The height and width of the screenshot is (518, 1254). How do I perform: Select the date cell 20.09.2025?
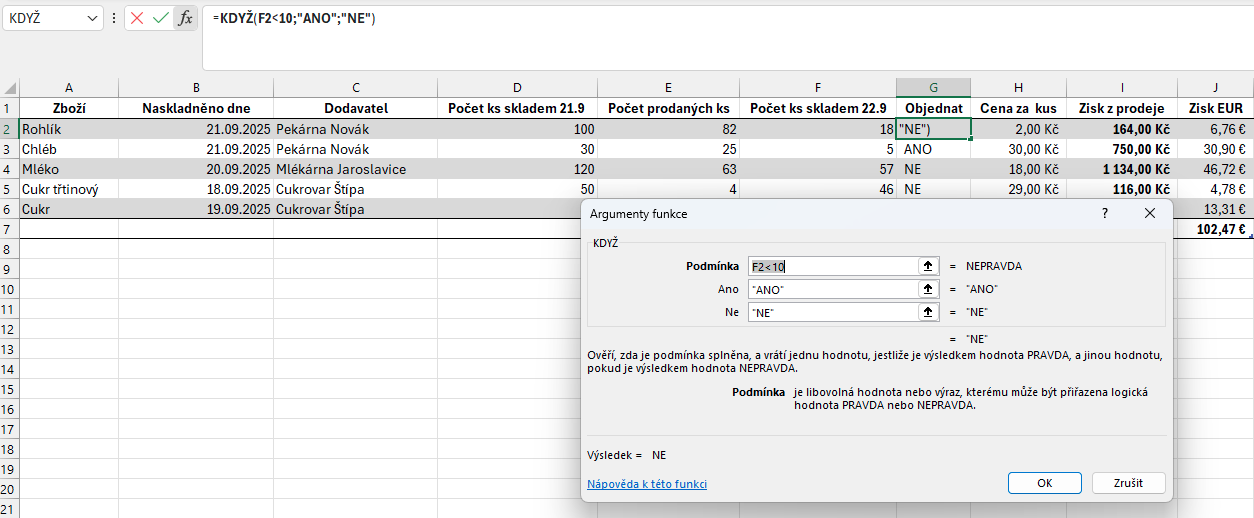pyautogui.click(x=196, y=169)
